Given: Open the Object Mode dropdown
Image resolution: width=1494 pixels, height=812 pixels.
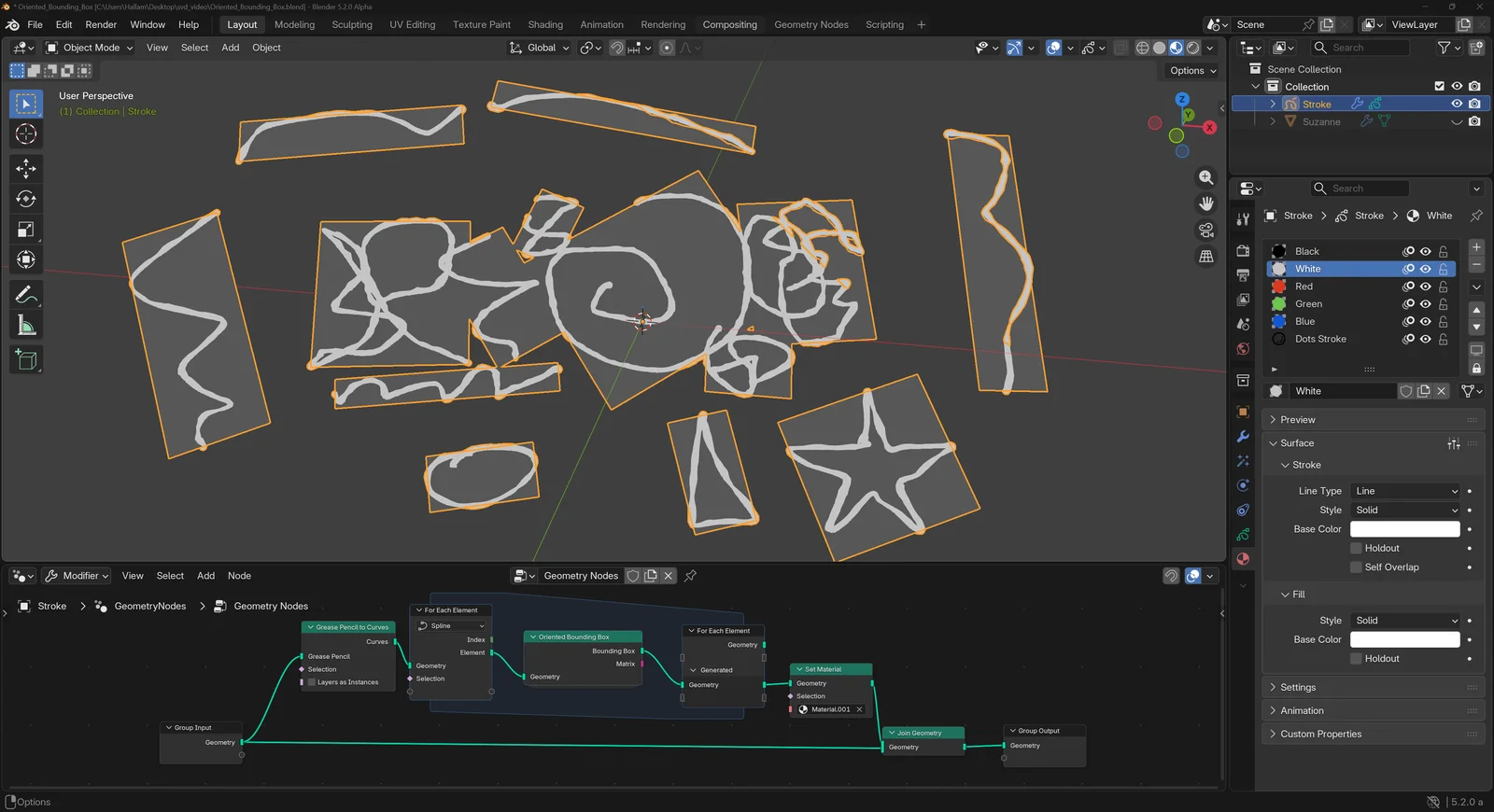Looking at the screenshot, I should pyautogui.click(x=91, y=48).
